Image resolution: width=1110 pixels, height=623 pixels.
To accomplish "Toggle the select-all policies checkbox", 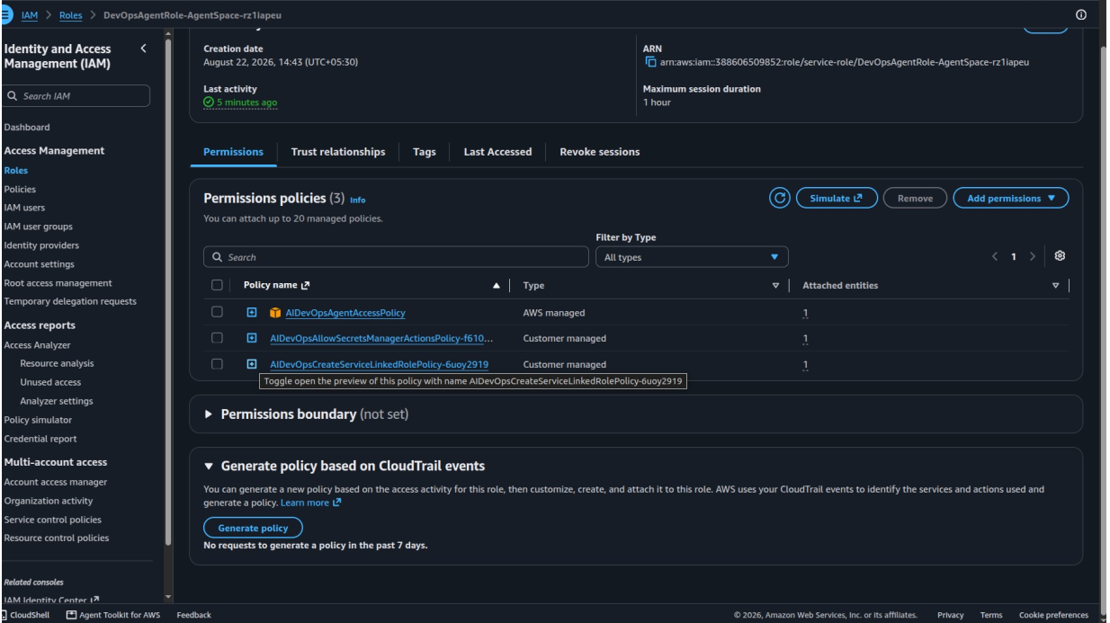I will pos(217,285).
